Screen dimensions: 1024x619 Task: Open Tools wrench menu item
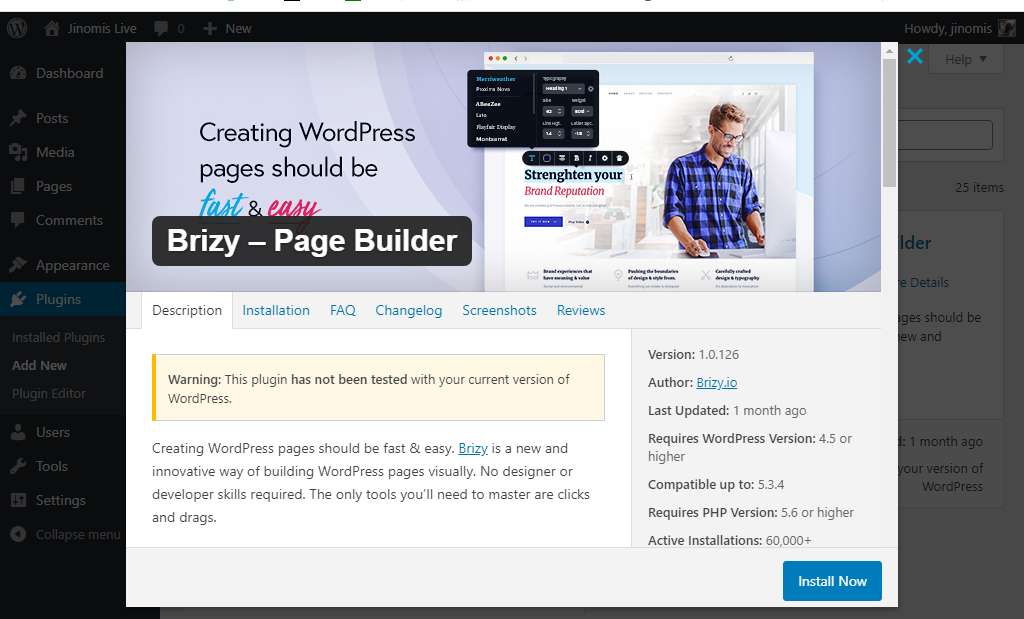click(x=51, y=466)
